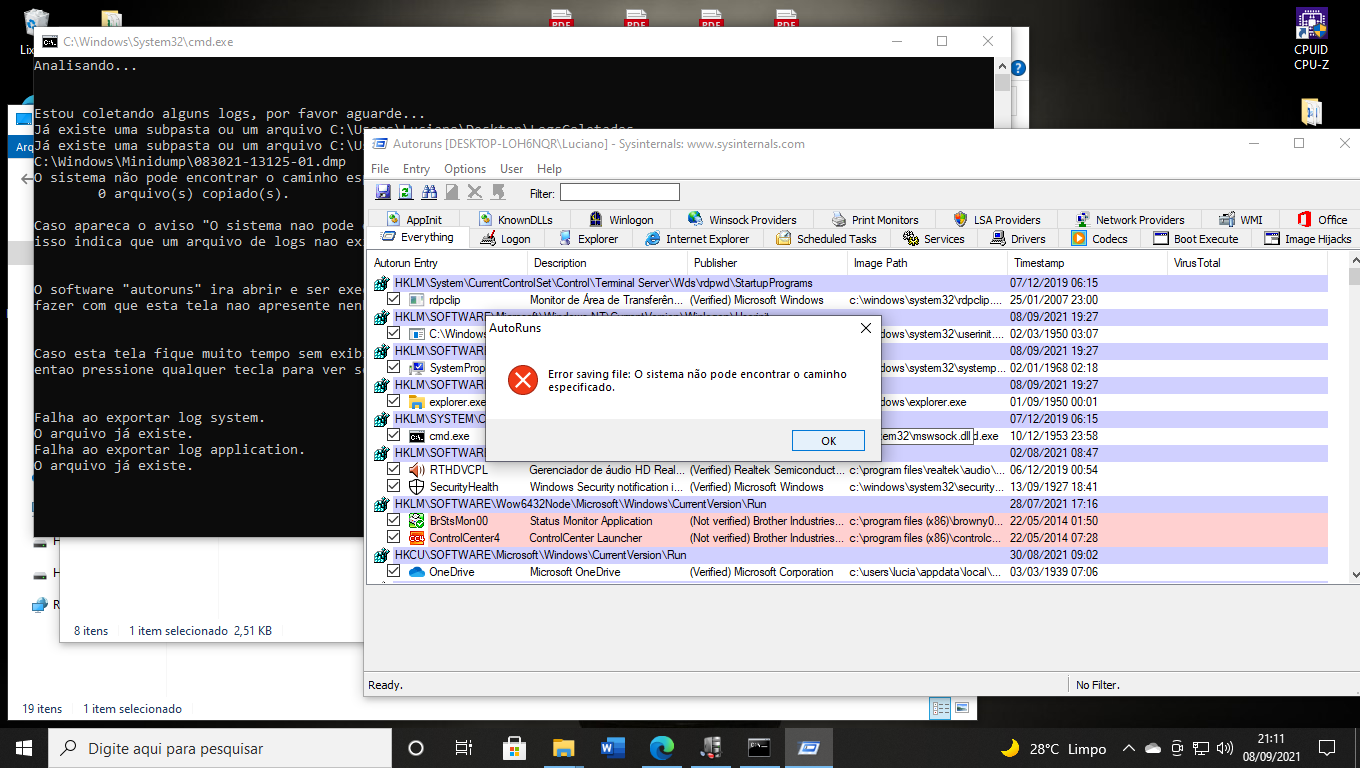Switch to the Scheduled Tasks tab
Viewport: 1360px width, 768px height.
click(826, 239)
